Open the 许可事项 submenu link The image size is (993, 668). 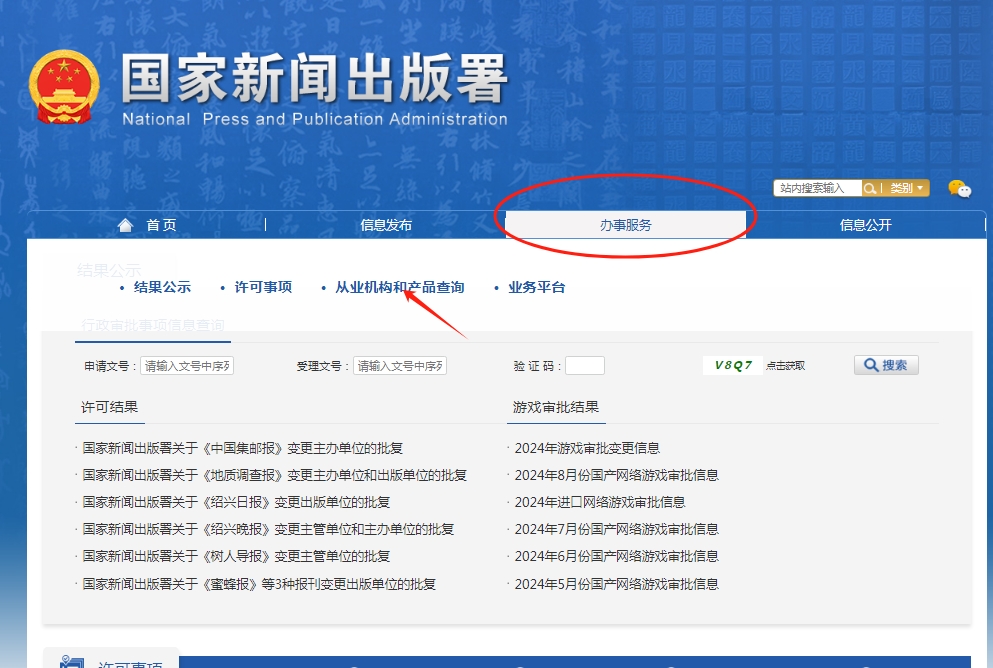click(x=263, y=287)
